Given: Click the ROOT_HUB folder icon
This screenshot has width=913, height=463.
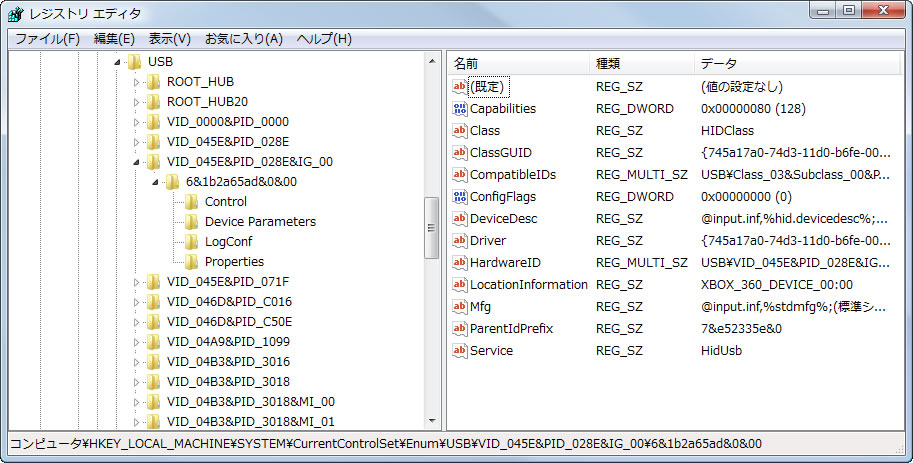Looking at the screenshot, I should click(x=154, y=82).
